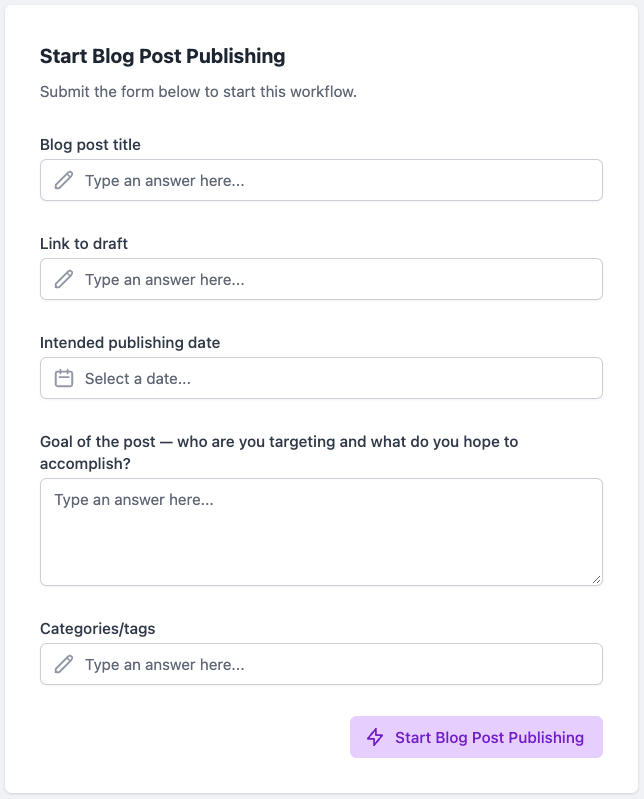Open the Intended publishing date picker
The height and width of the screenshot is (799, 644).
[321, 378]
